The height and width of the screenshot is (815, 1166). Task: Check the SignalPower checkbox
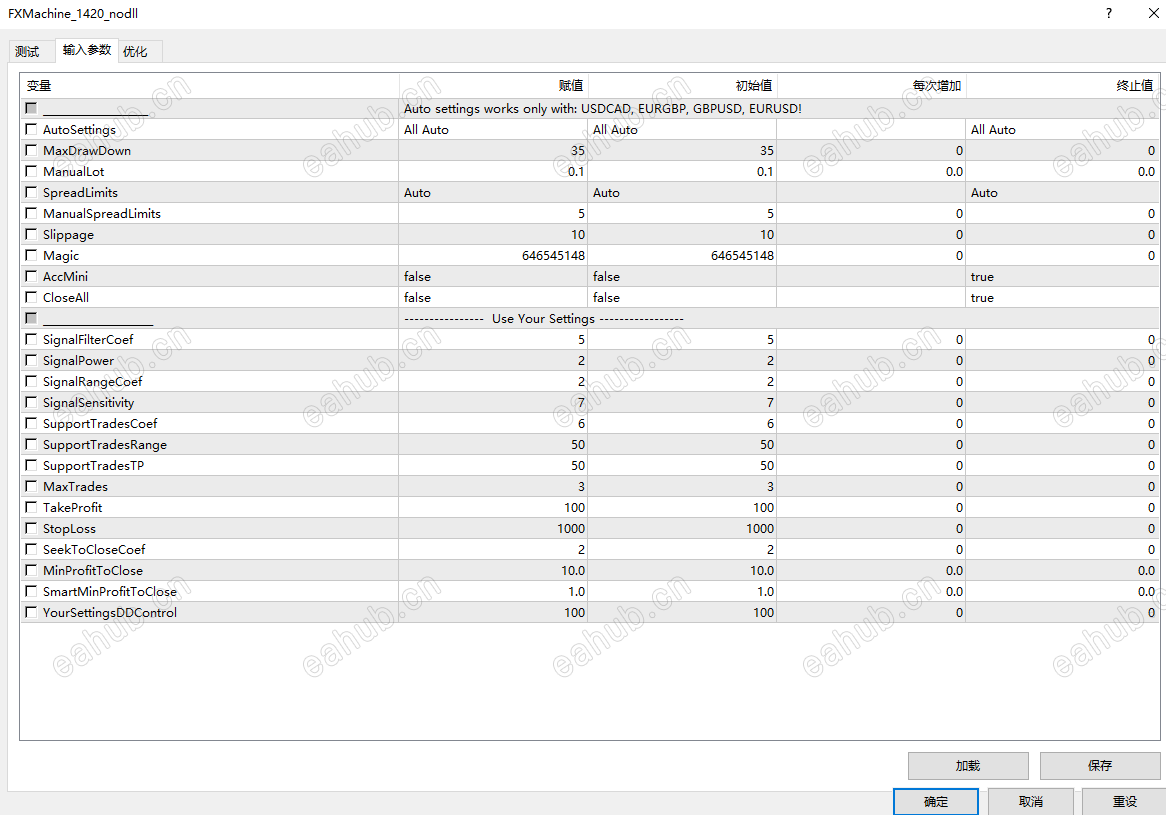31,360
